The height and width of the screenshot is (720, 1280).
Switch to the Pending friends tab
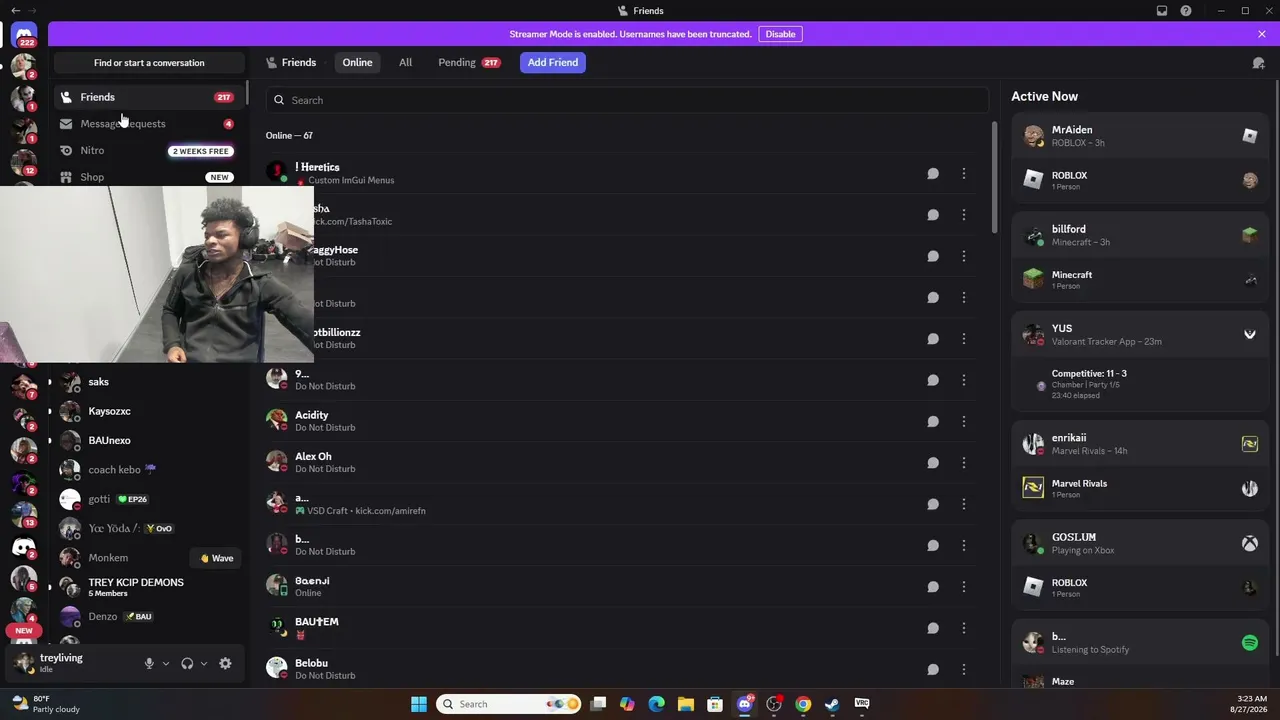tap(469, 63)
